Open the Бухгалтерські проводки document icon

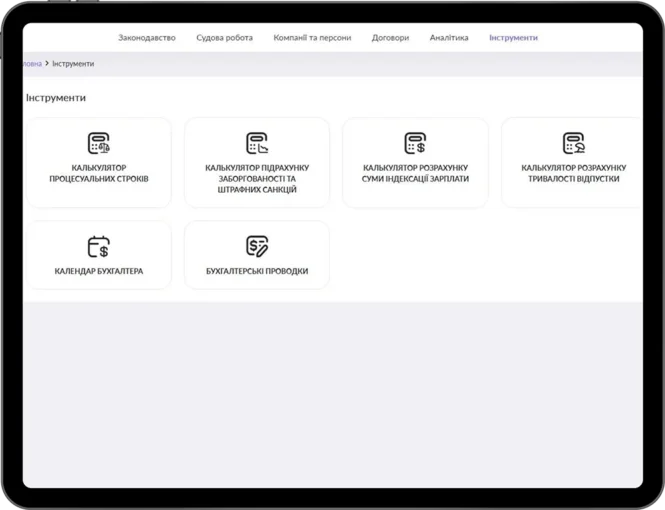(x=257, y=246)
